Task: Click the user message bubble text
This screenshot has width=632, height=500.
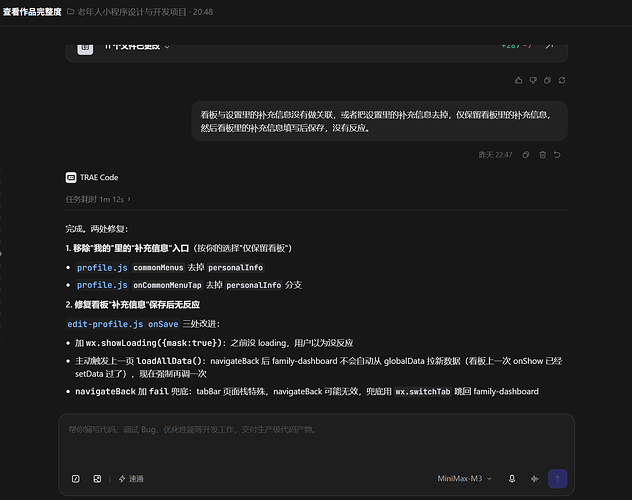Action: (375, 121)
